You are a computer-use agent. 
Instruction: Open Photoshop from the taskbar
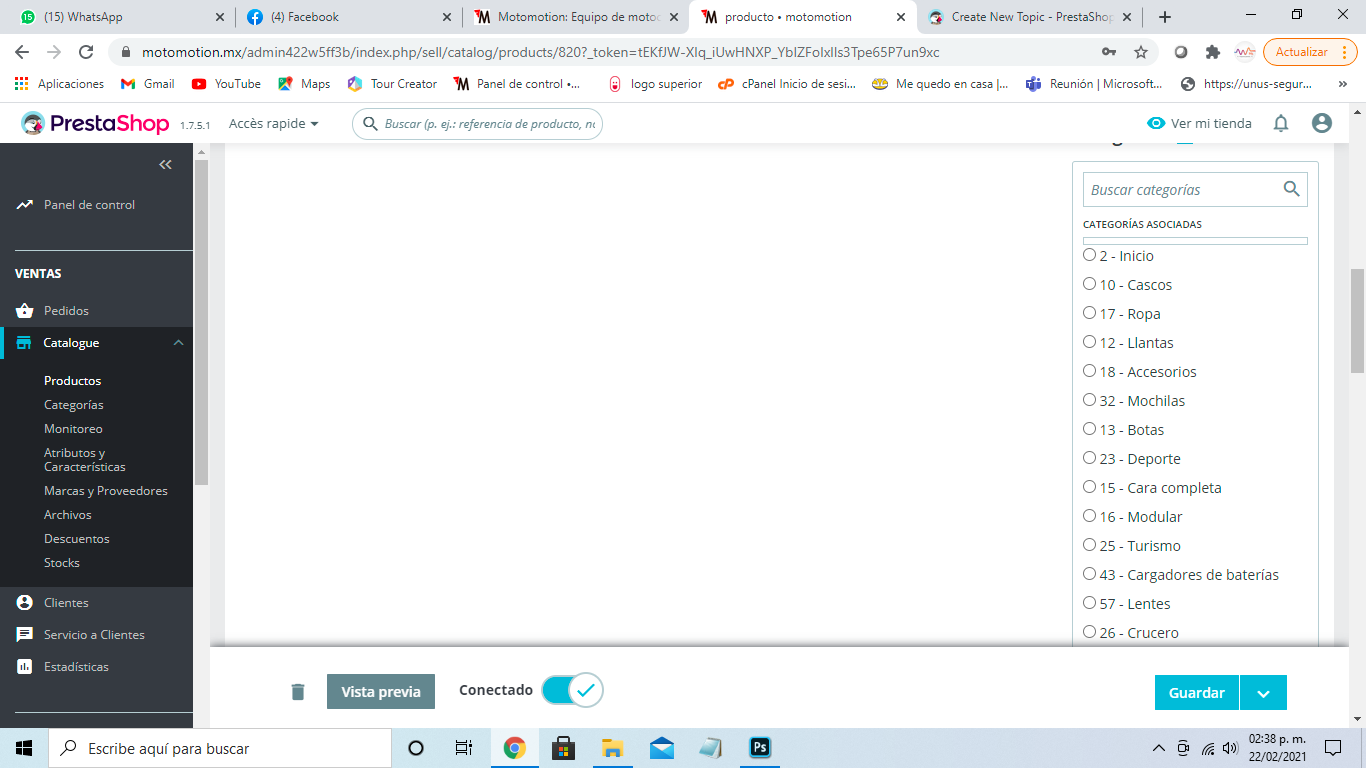click(760, 748)
